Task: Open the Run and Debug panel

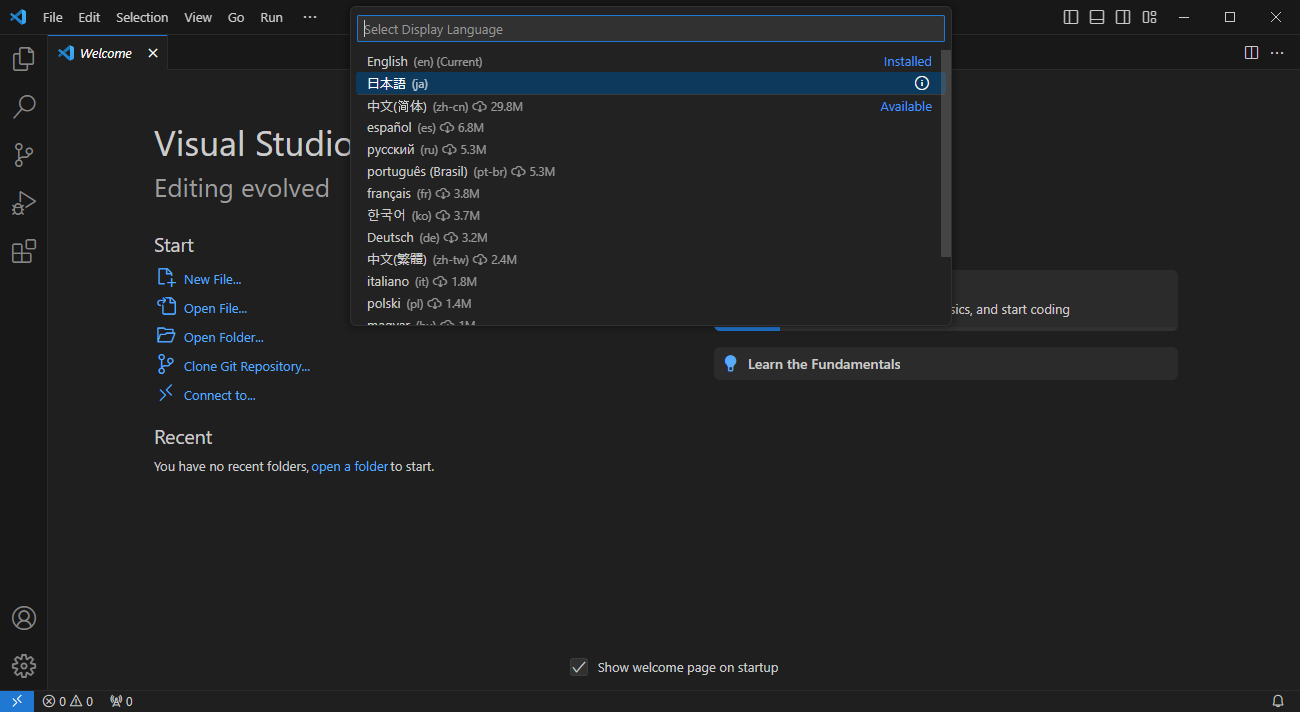Action: pyautogui.click(x=22, y=203)
